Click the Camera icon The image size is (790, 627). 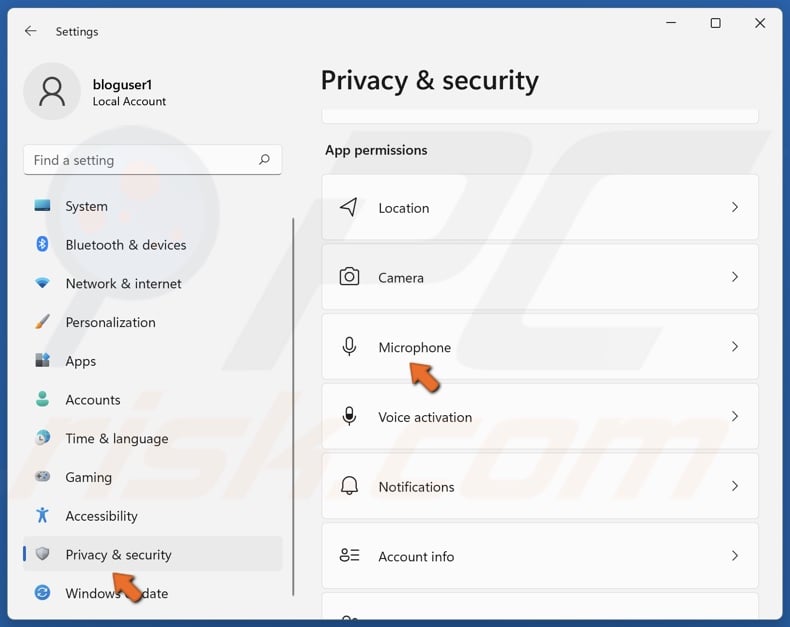point(349,277)
